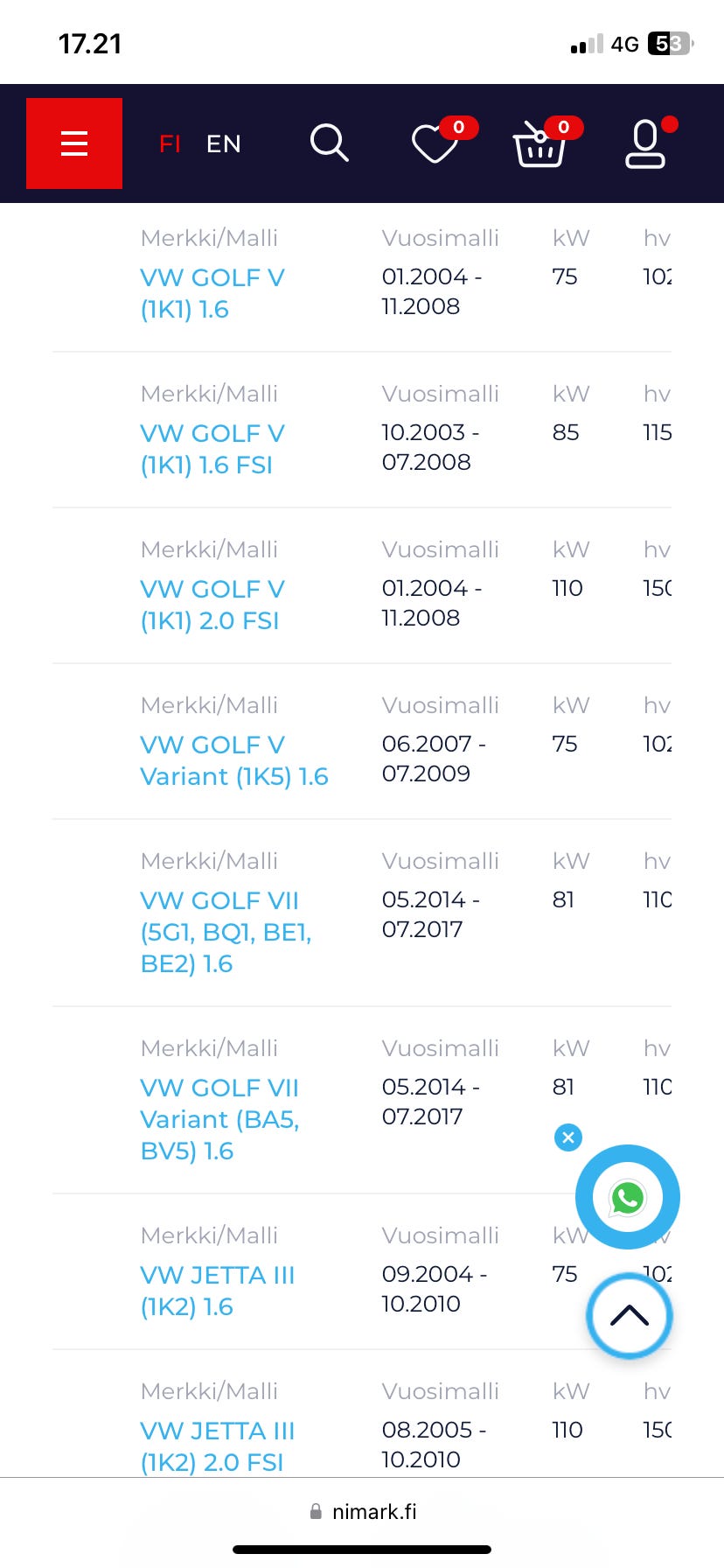Open VW JETTA III (1K2) 2.0 FSI
The image size is (724, 1568).
pyautogui.click(x=217, y=1446)
